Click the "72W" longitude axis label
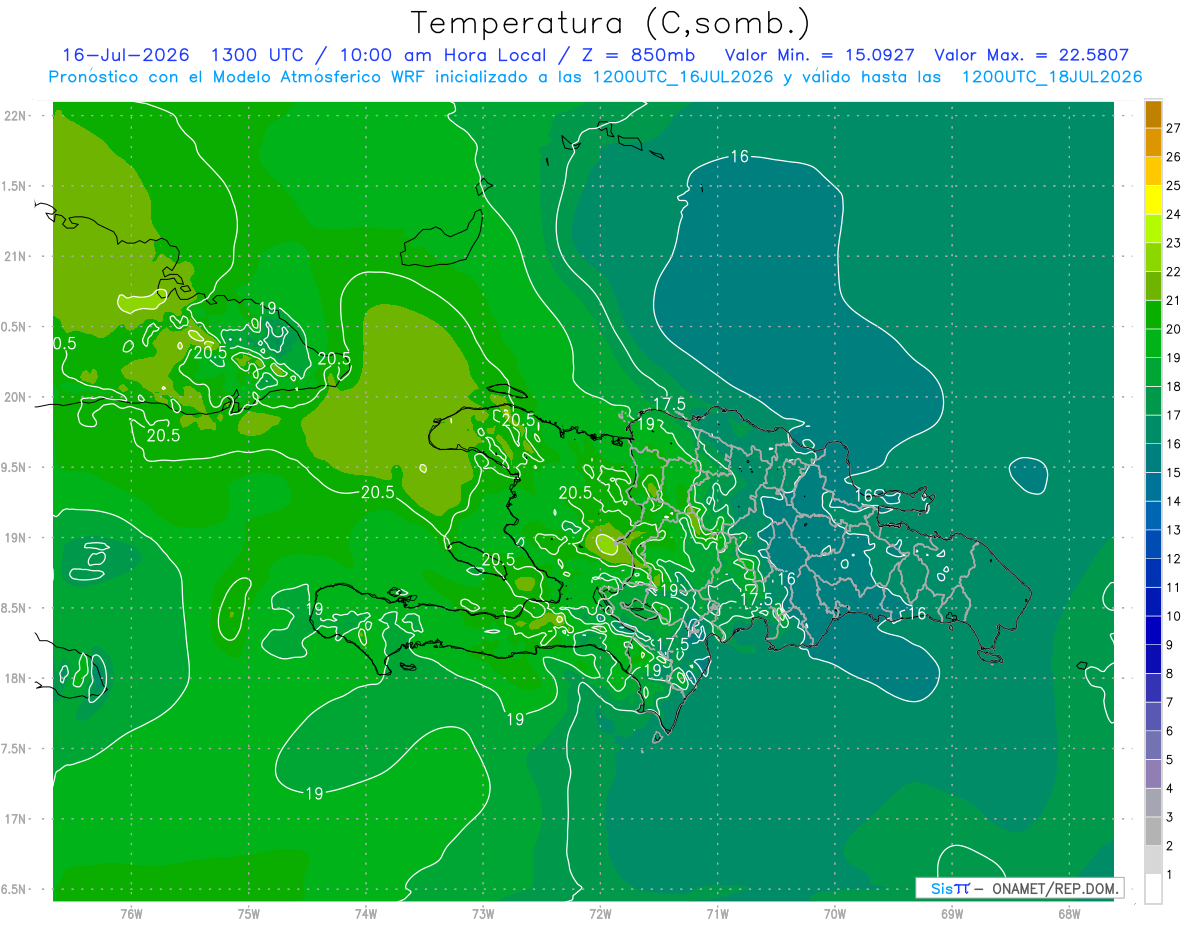Screen dimensions: 1200x927 tap(600, 914)
